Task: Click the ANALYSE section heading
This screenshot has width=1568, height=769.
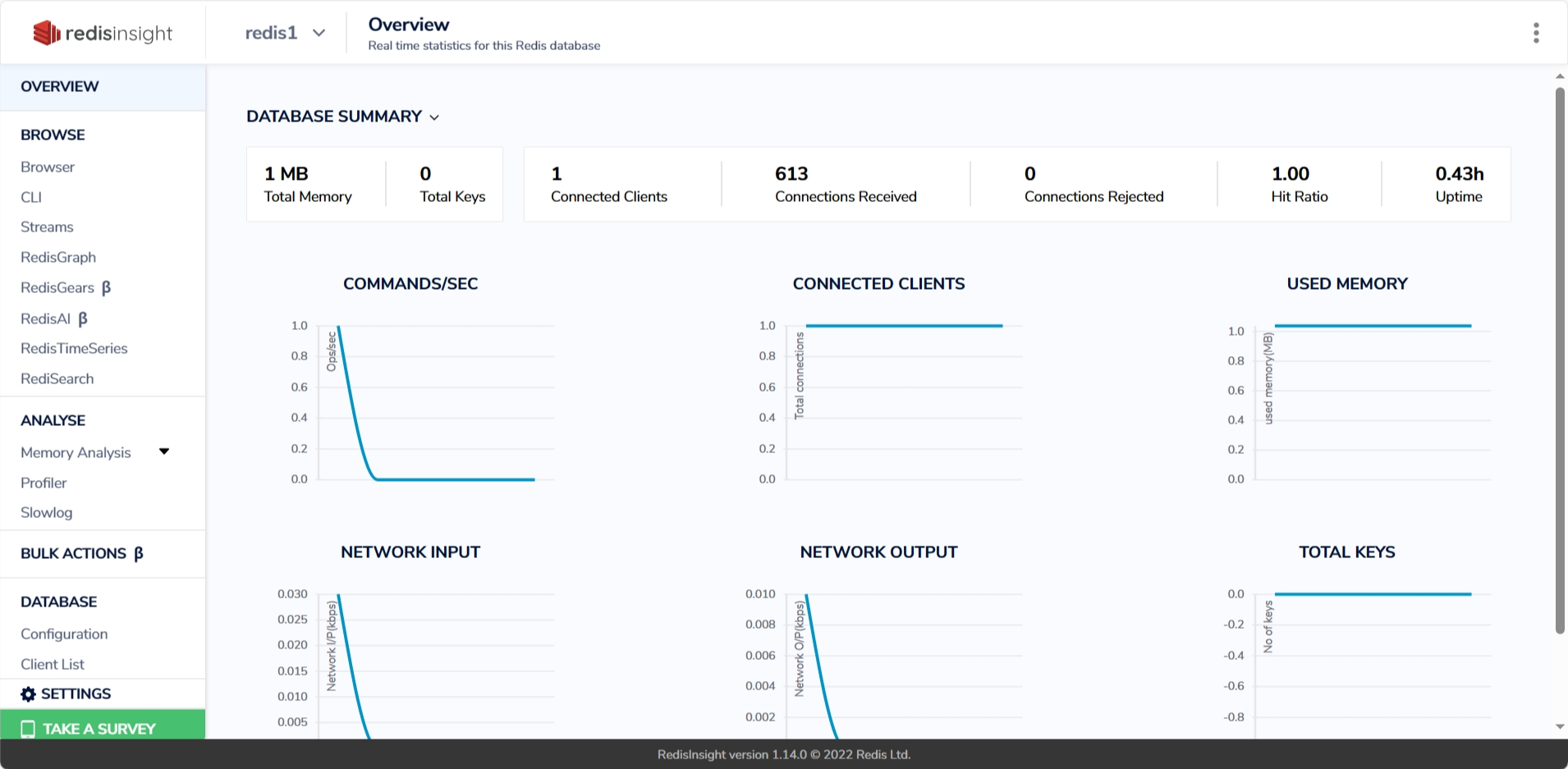Action: coord(53,421)
